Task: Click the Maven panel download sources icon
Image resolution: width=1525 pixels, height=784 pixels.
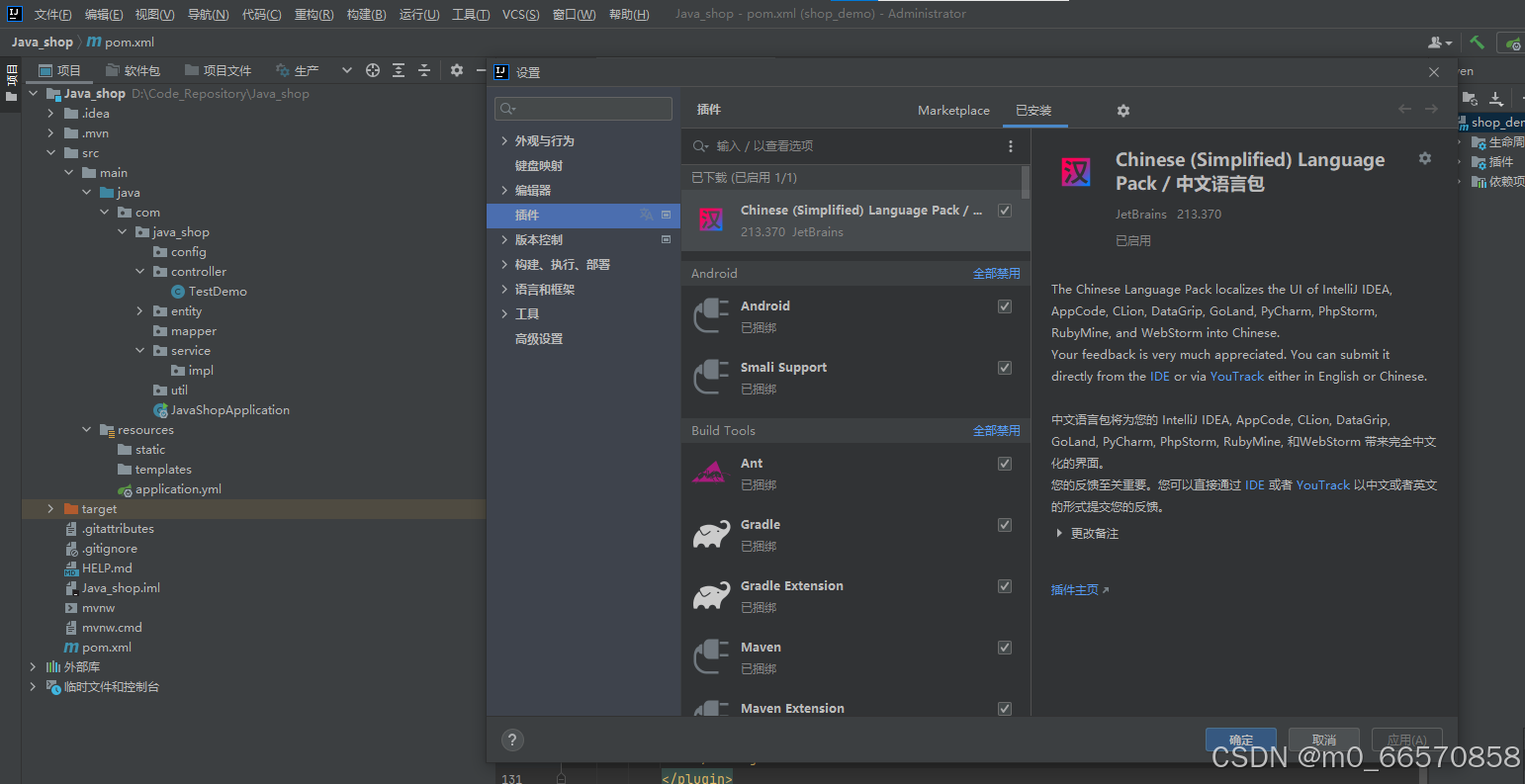Action: click(1496, 98)
